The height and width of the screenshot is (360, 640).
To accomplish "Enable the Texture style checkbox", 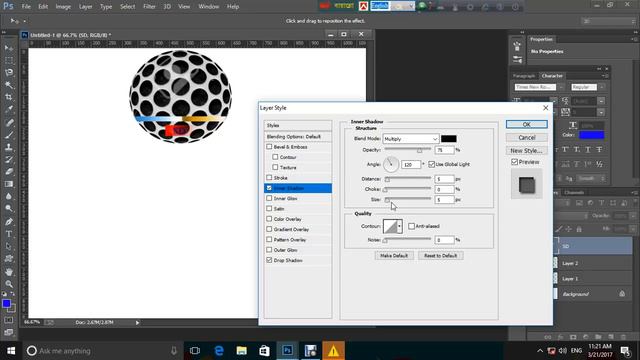I will point(275,167).
